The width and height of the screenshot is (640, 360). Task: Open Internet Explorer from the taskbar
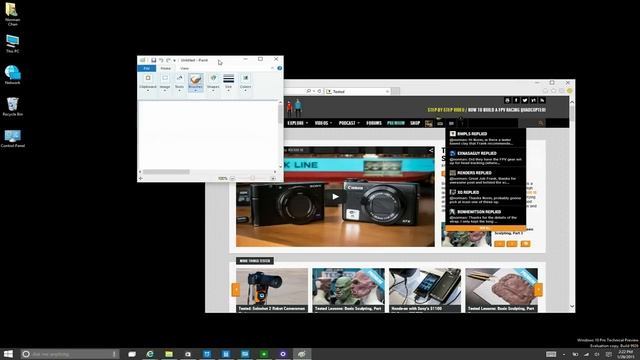150,354
